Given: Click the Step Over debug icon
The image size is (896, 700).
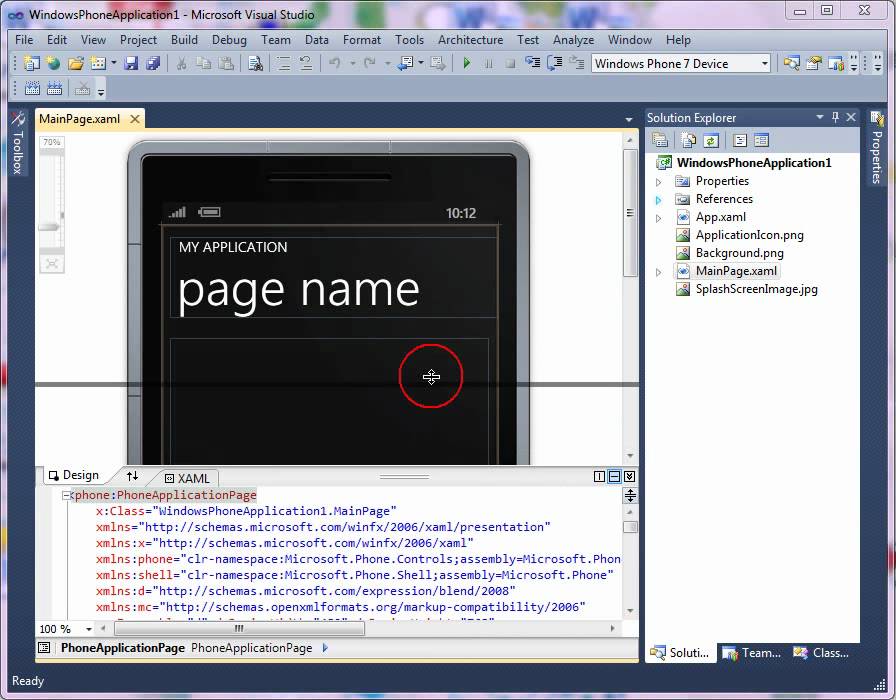Looking at the screenshot, I should 554,63.
